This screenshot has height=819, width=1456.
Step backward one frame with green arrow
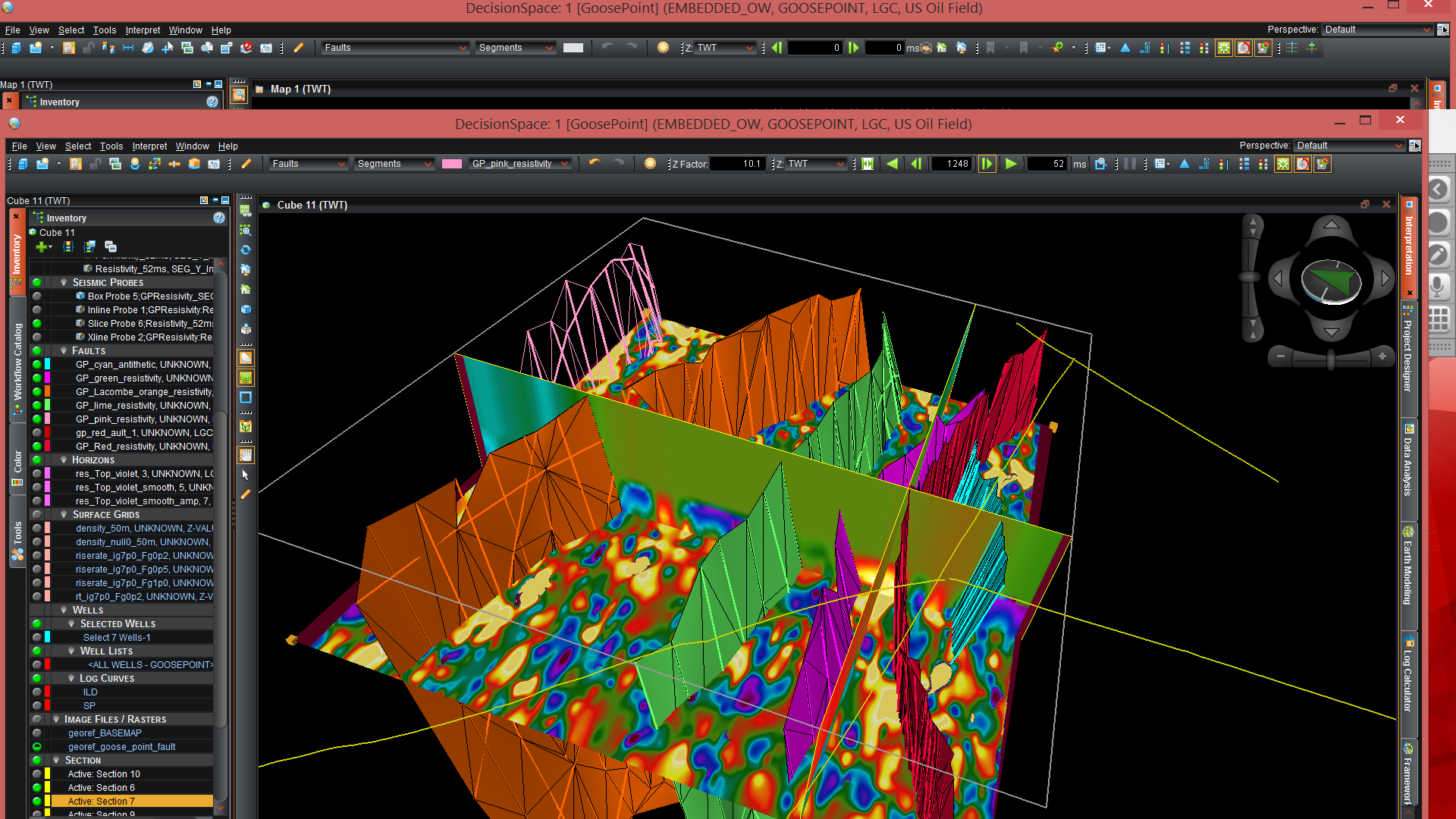[916, 164]
